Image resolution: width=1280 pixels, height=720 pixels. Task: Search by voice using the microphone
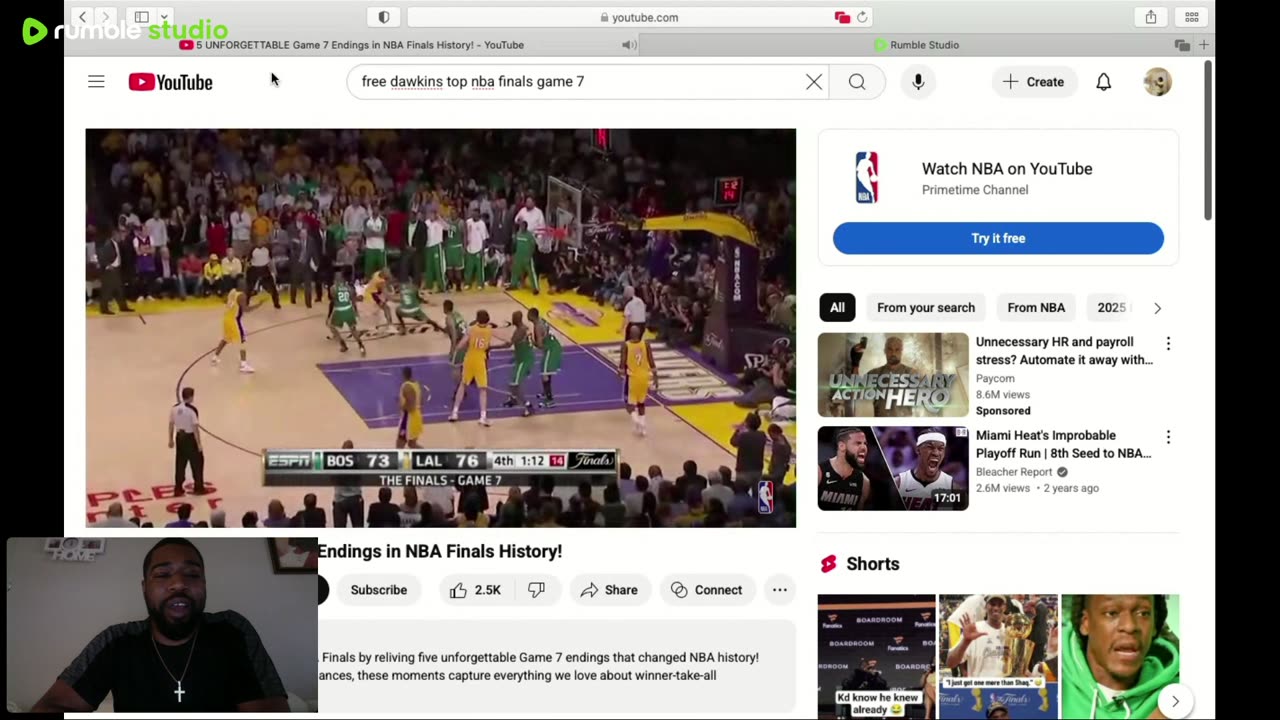click(918, 82)
